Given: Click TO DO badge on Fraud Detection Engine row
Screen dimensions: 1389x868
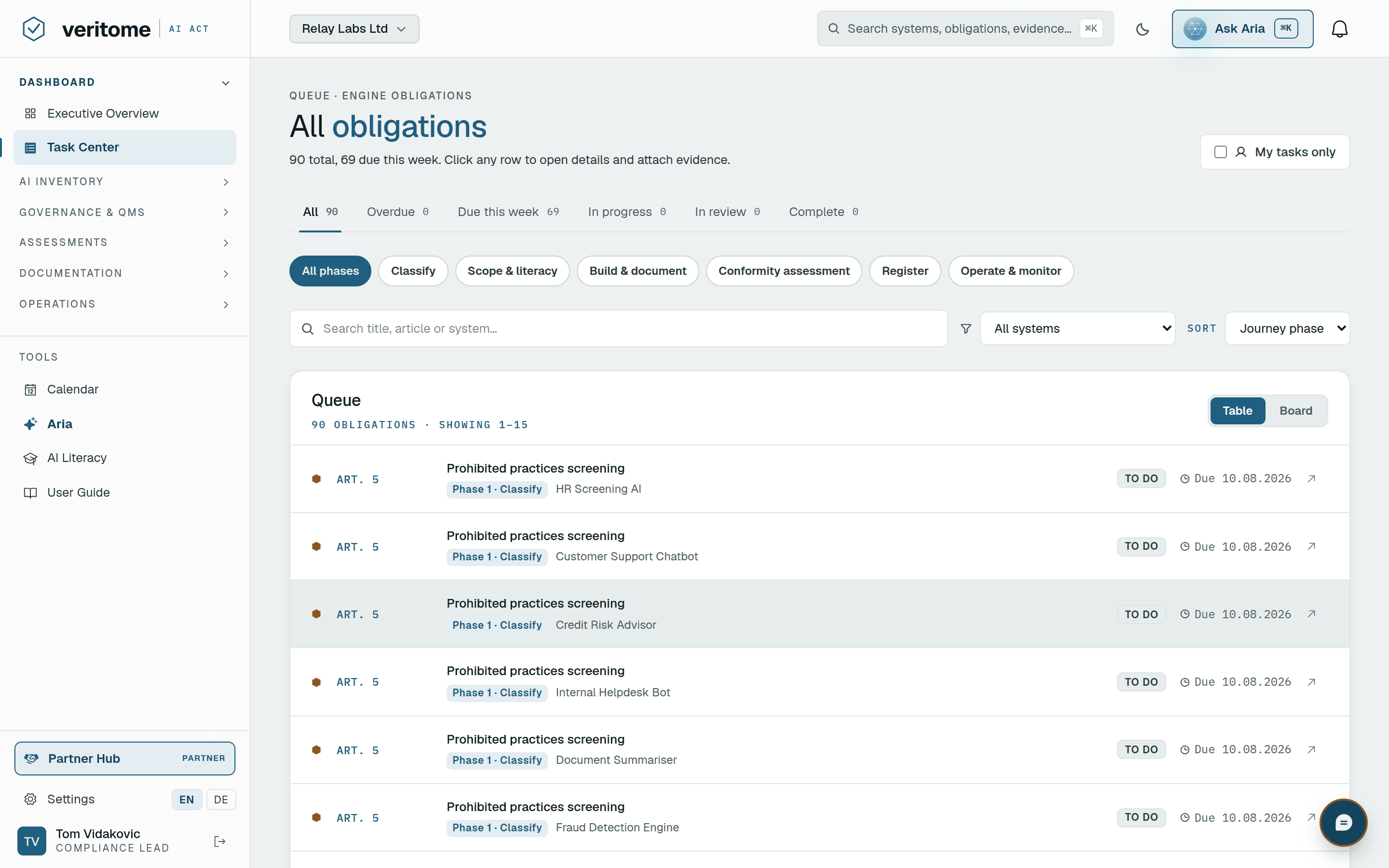Looking at the screenshot, I should [x=1141, y=817].
